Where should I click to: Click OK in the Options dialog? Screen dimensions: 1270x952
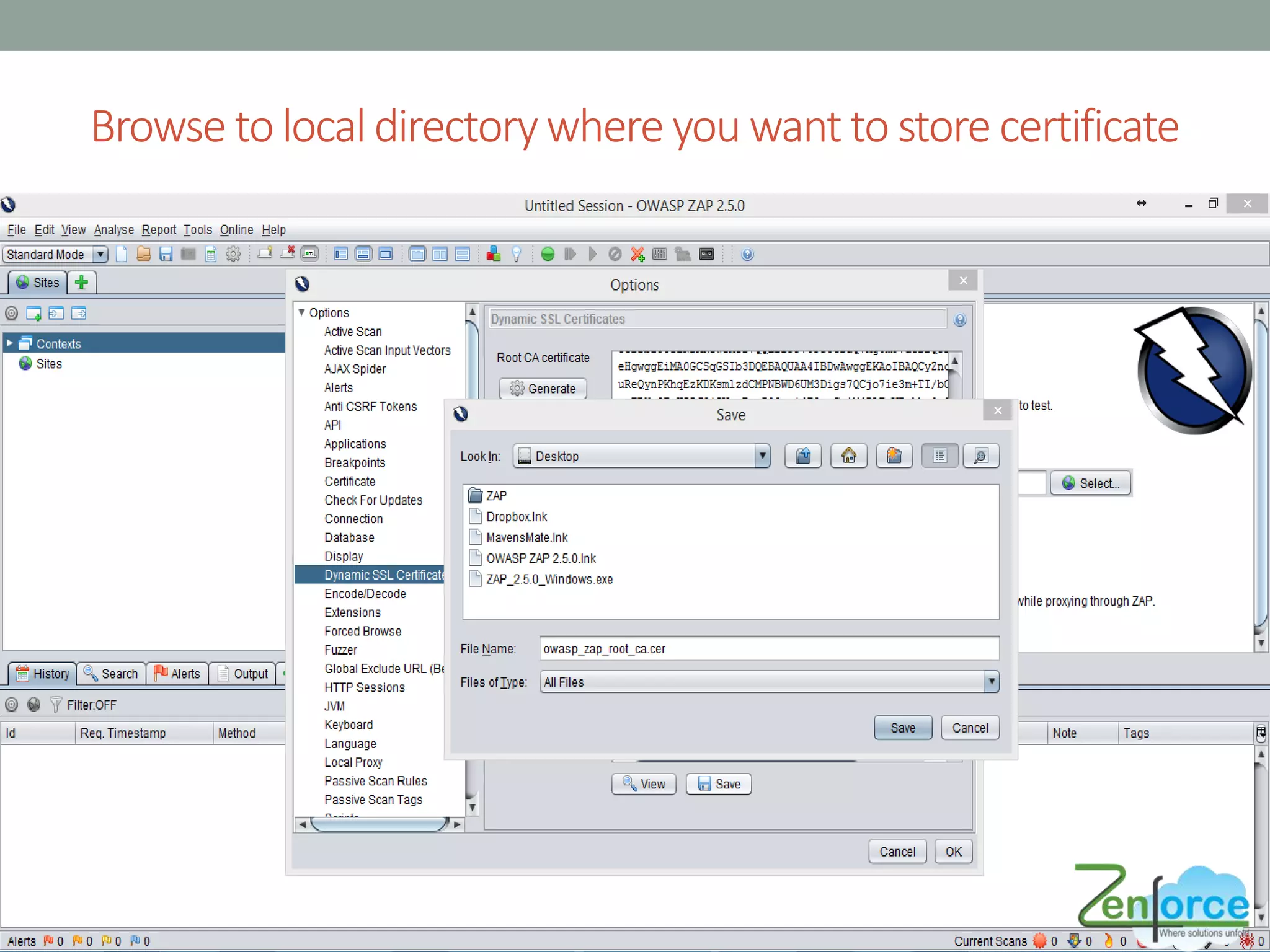click(x=953, y=852)
